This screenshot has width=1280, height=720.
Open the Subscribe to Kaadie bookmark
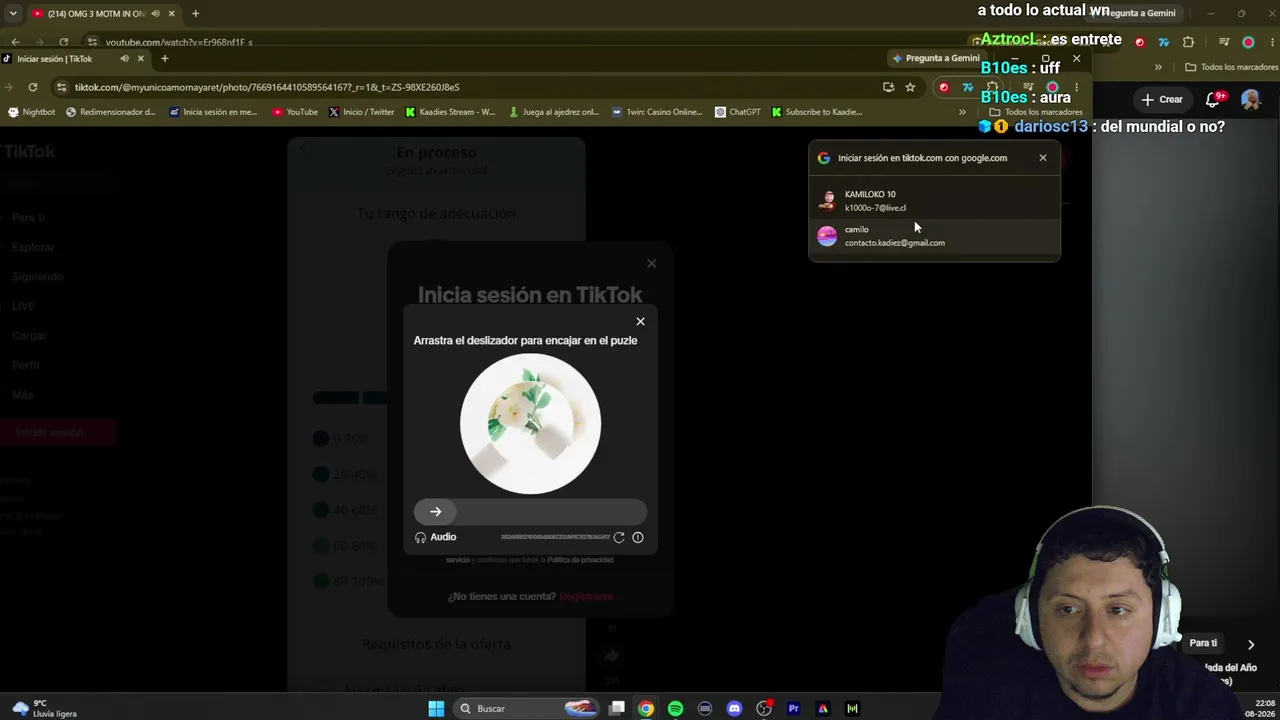pos(816,112)
